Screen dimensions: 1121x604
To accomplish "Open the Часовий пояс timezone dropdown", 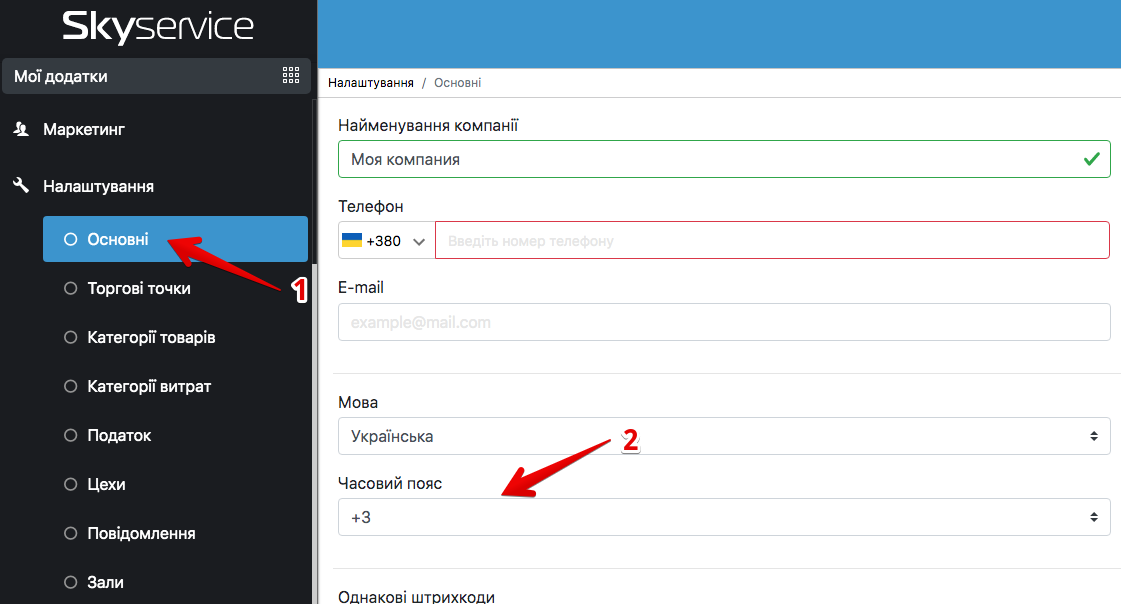I will 723,517.
